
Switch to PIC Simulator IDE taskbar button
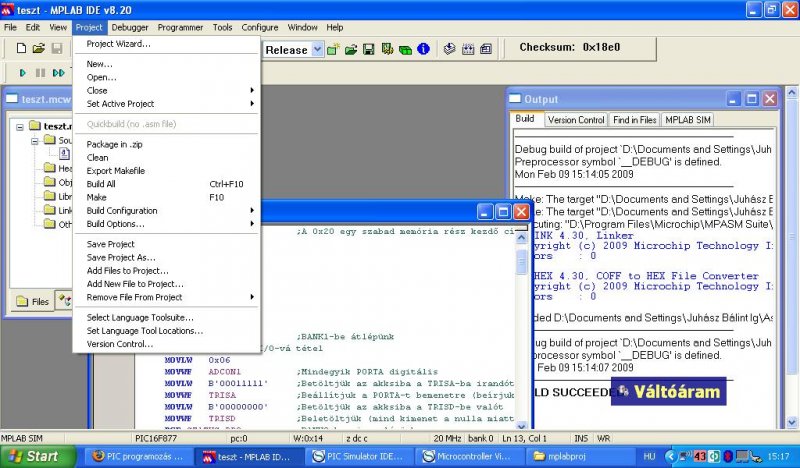359,456
